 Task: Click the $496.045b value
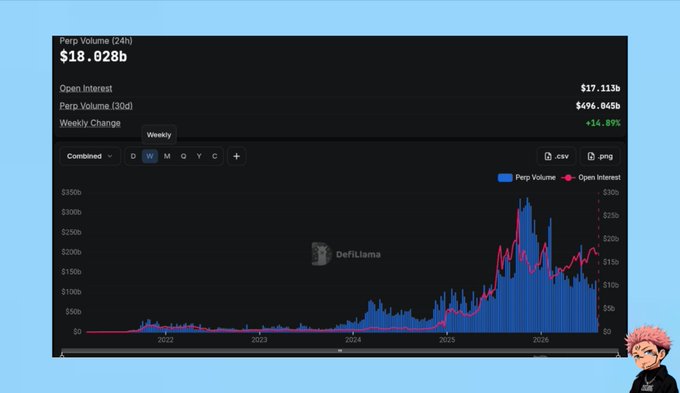point(598,105)
